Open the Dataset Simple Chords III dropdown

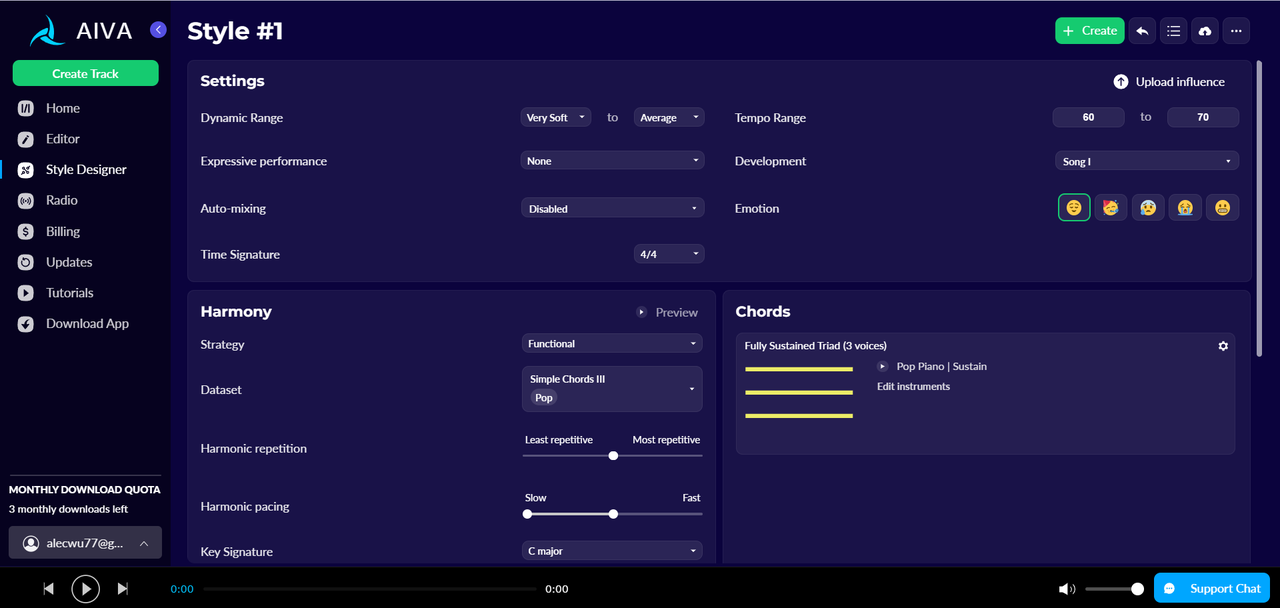click(x=612, y=389)
